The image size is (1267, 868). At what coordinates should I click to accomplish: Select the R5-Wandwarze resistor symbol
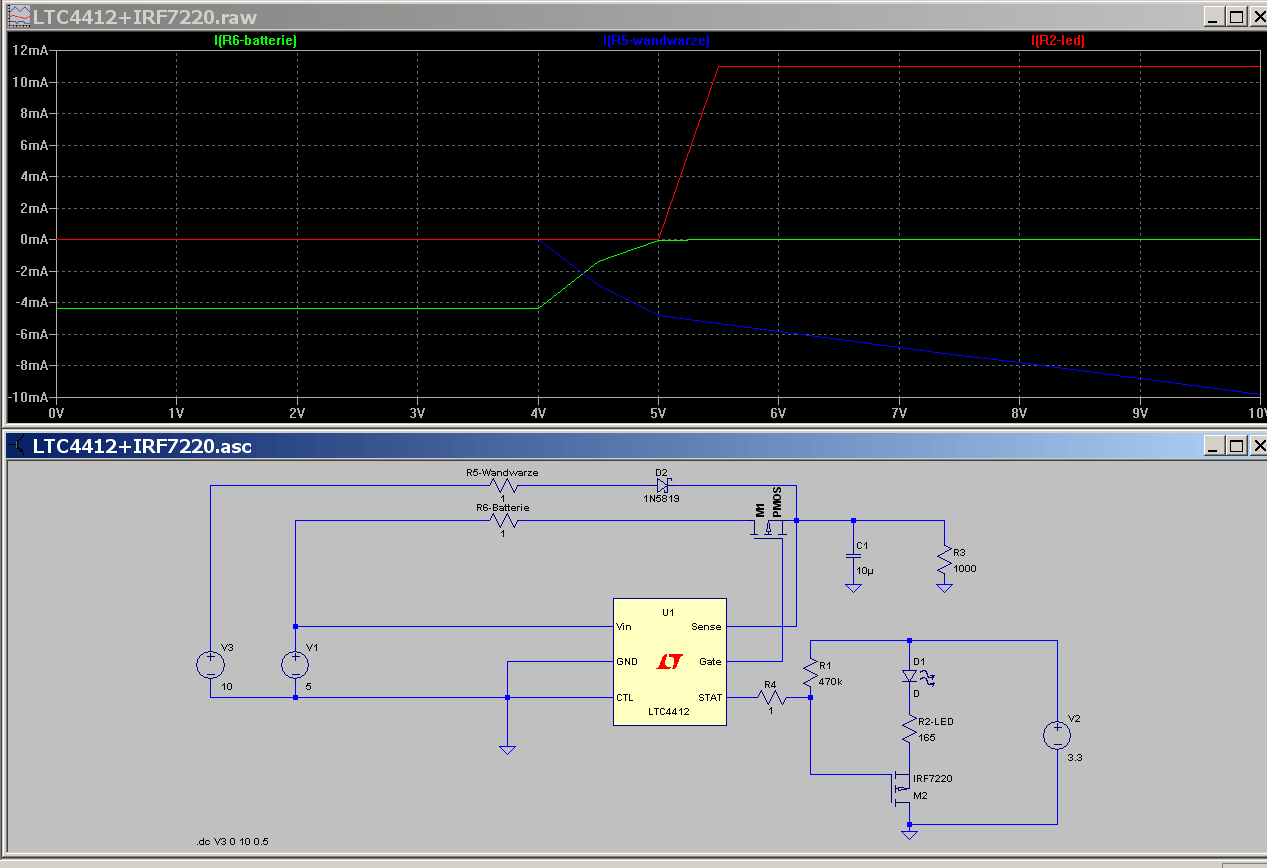503,486
